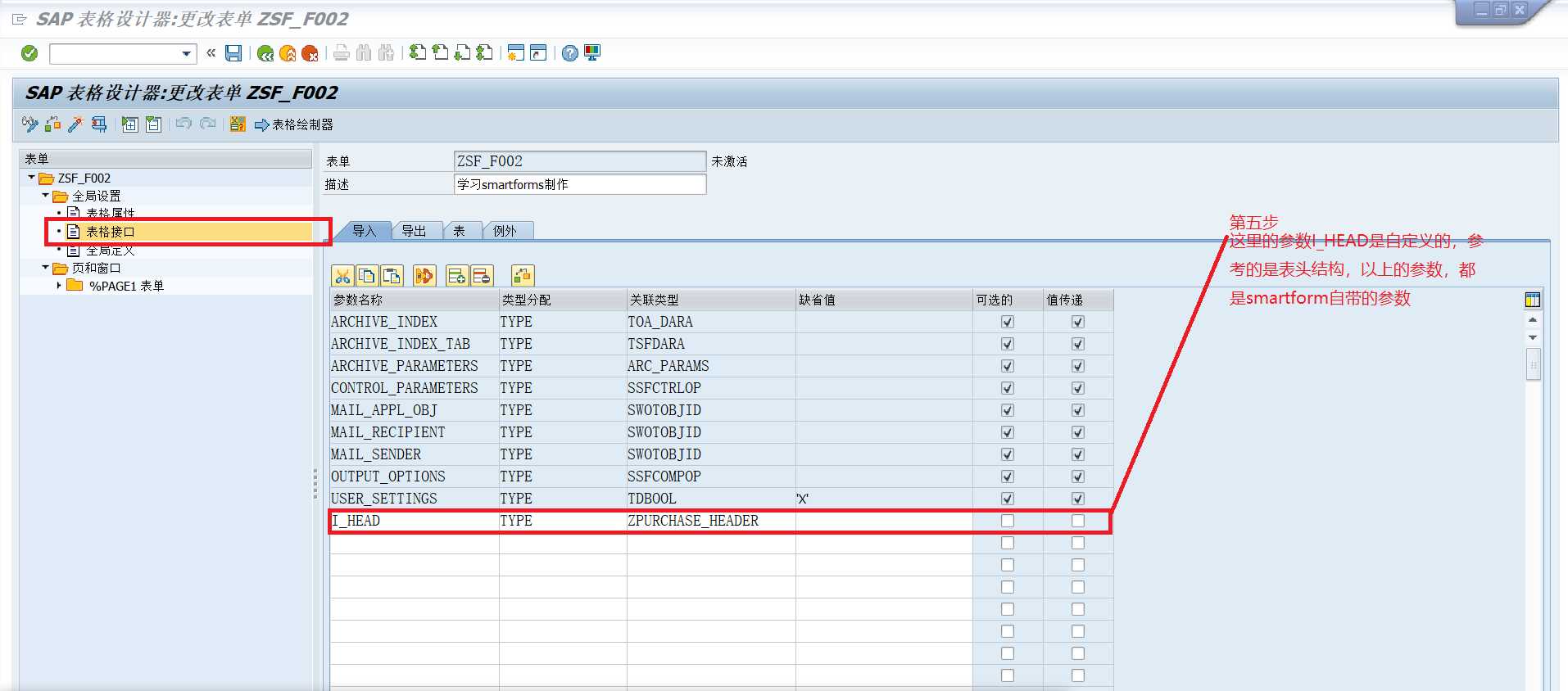1568x691 pixels.
Task: Click the Display/Change toggle icon
Action: (30, 124)
